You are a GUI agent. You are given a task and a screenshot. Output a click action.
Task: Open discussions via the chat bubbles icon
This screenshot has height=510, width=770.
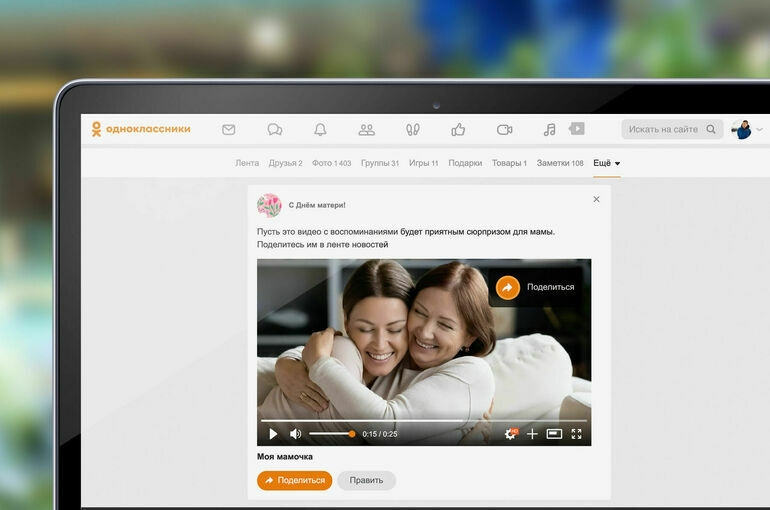pyautogui.click(x=275, y=129)
